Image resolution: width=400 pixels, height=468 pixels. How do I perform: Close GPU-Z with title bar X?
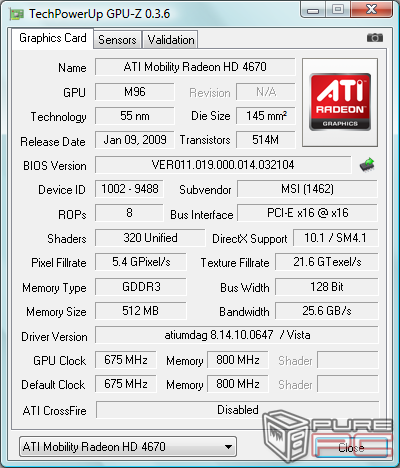[x=371, y=9]
